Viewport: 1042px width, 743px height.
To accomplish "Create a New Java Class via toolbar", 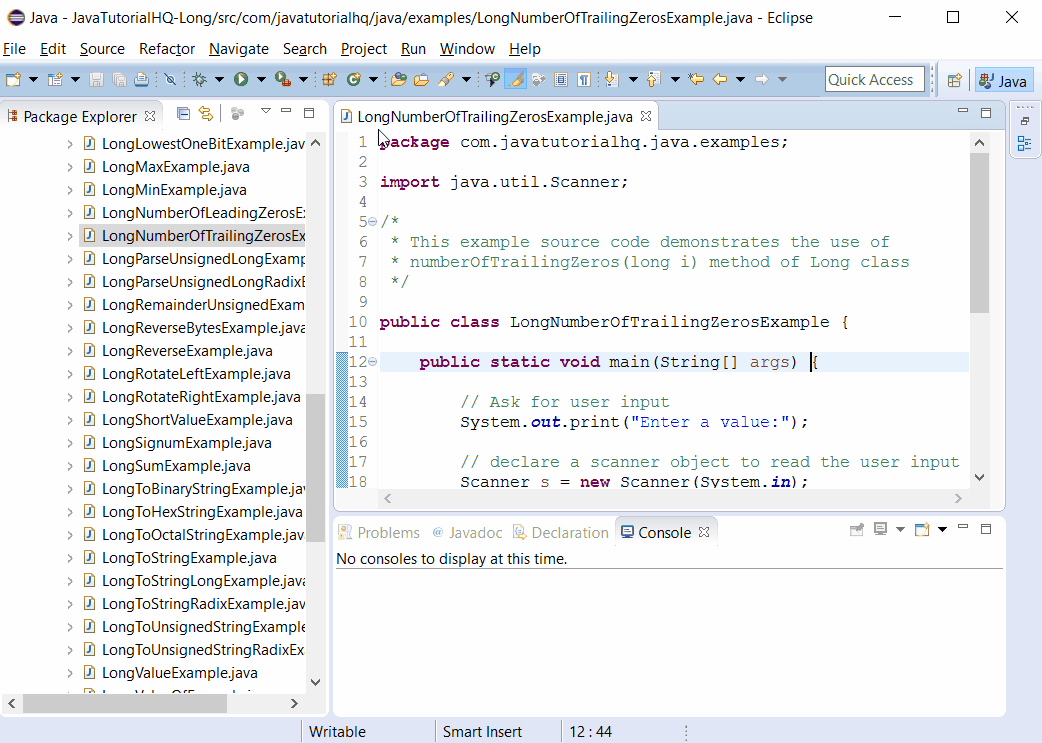I will click(354, 80).
